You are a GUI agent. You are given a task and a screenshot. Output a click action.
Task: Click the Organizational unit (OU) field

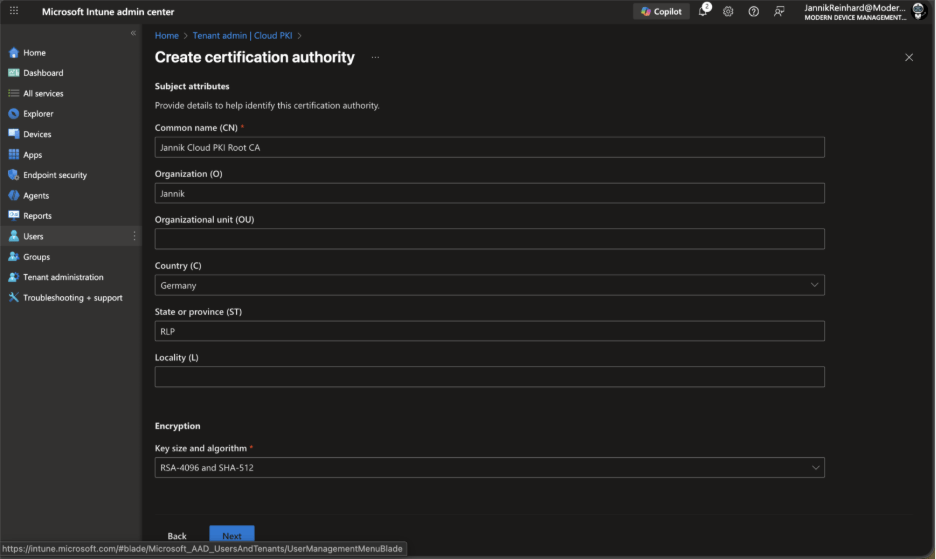click(x=489, y=239)
